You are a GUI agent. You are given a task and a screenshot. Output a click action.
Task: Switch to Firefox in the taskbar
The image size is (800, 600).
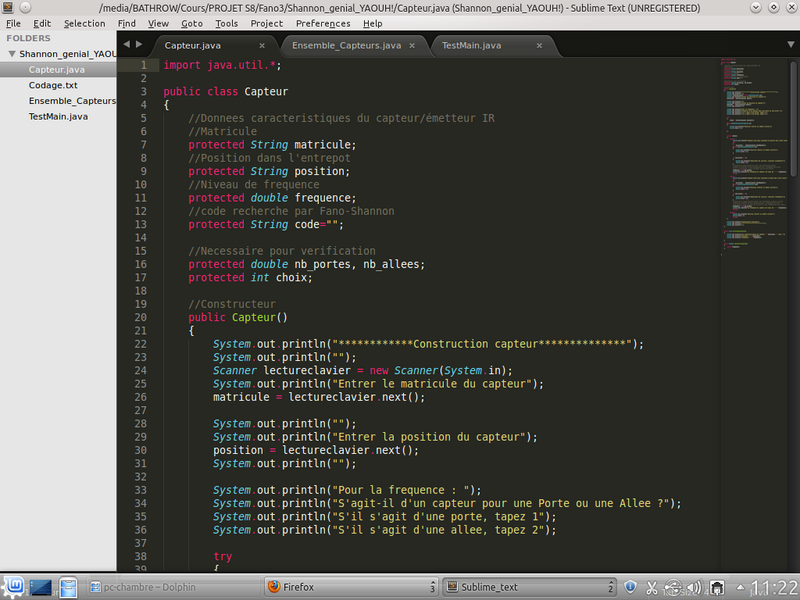pyautogui.click(x=299, y=587)
